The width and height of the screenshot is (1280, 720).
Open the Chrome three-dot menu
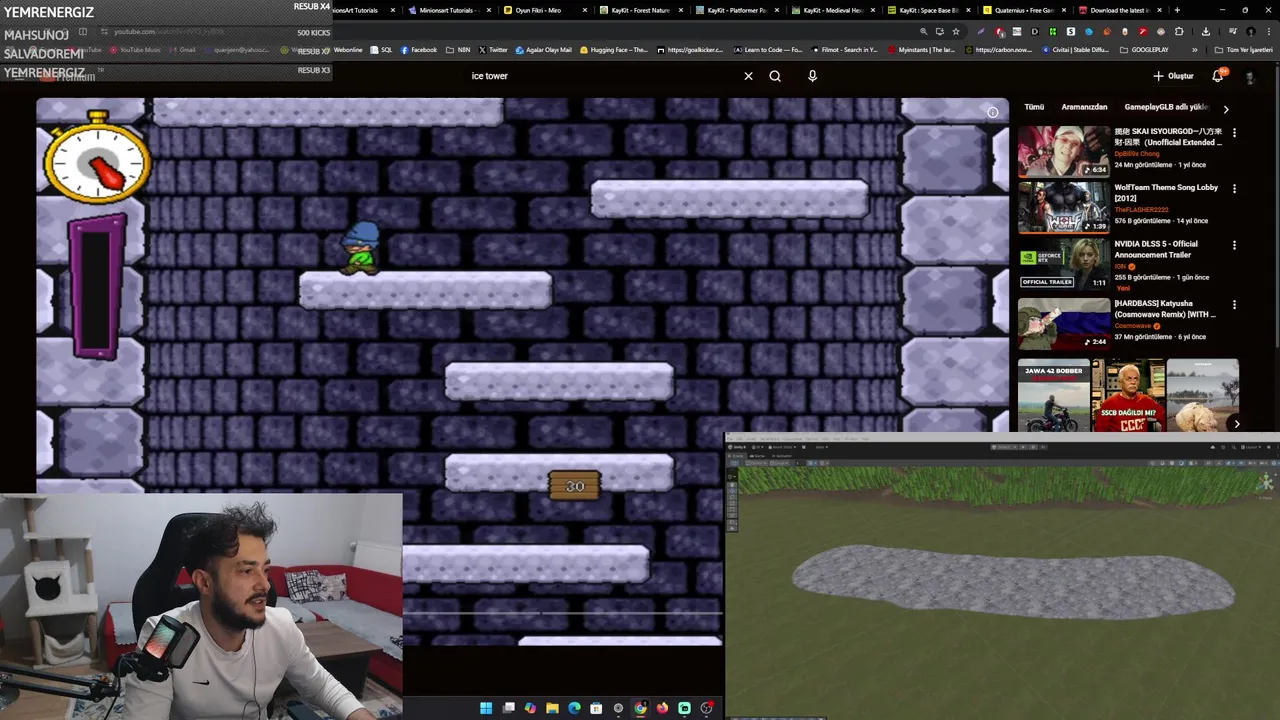1269,32
